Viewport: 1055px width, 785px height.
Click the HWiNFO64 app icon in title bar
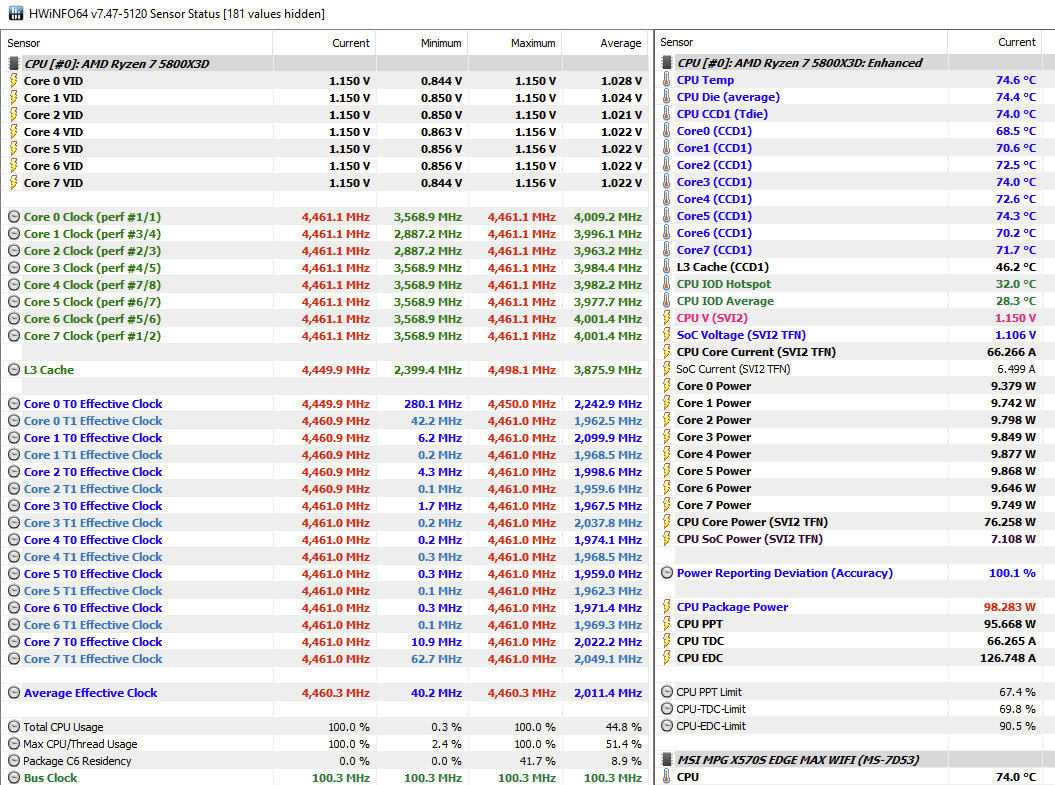15,13
